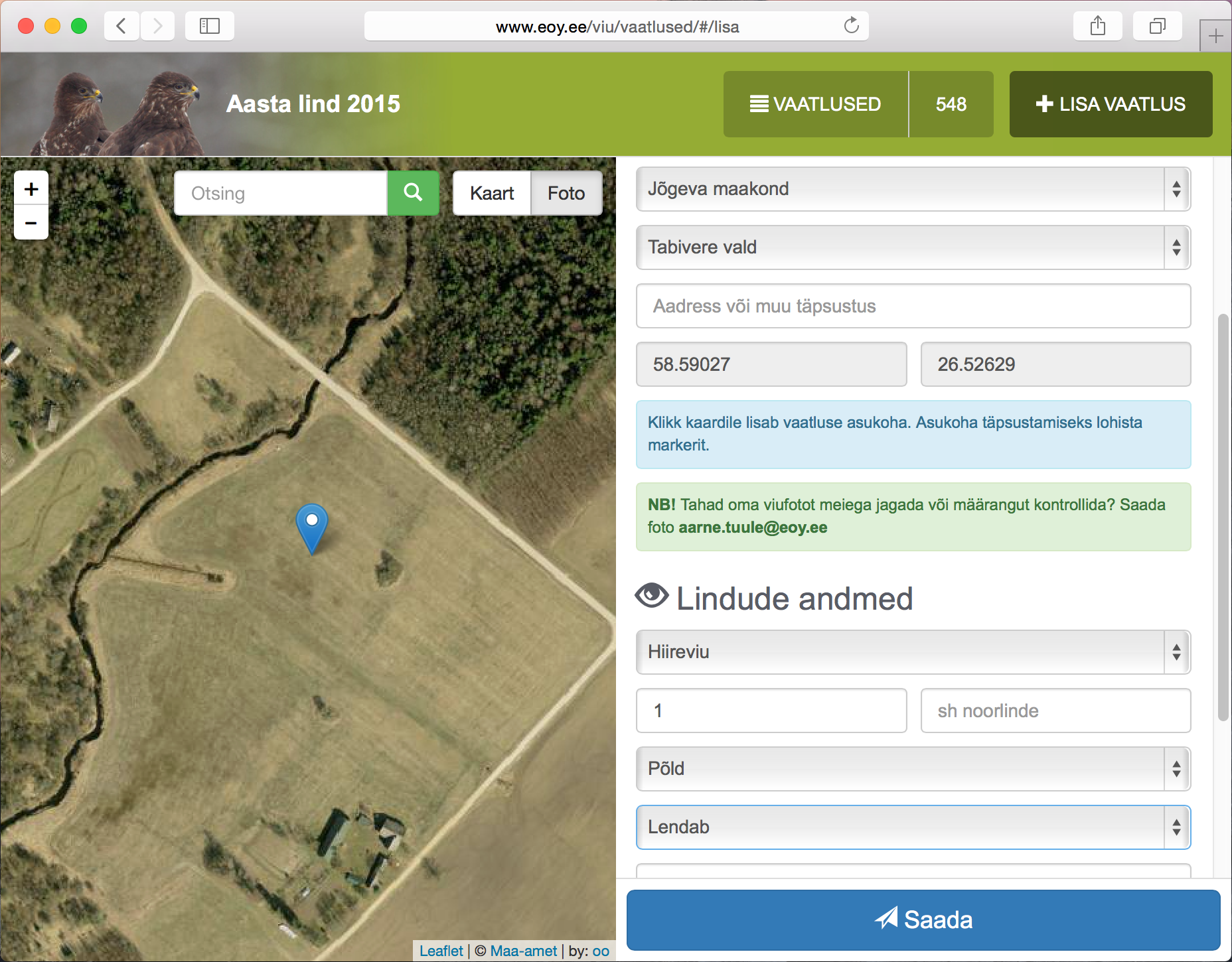
Task: Go back using browser back arrow
Action: 121,27
